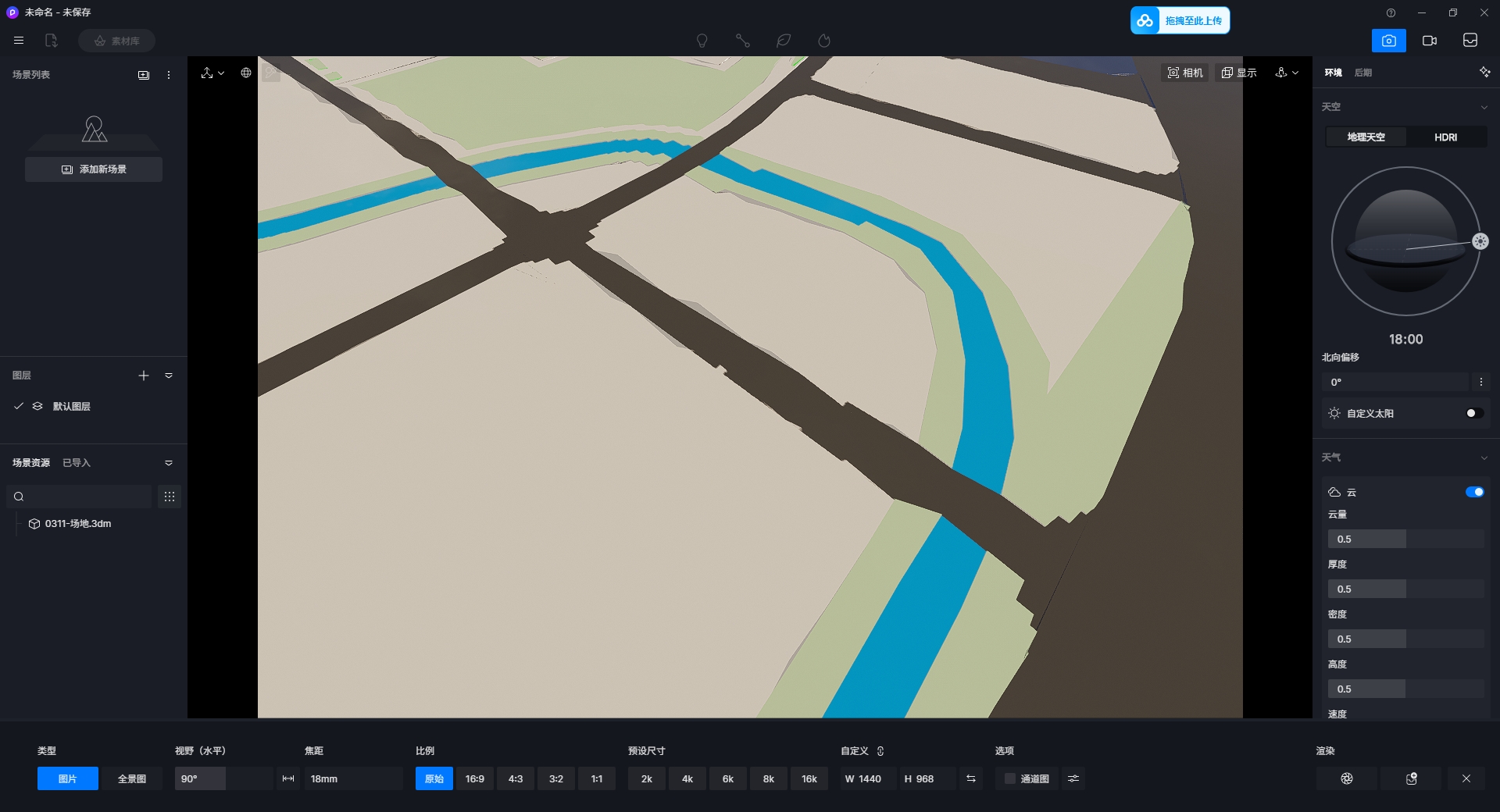1500x812 pixels.
Task: Collapse the sky section chevron
Action: click(1484, 107)
